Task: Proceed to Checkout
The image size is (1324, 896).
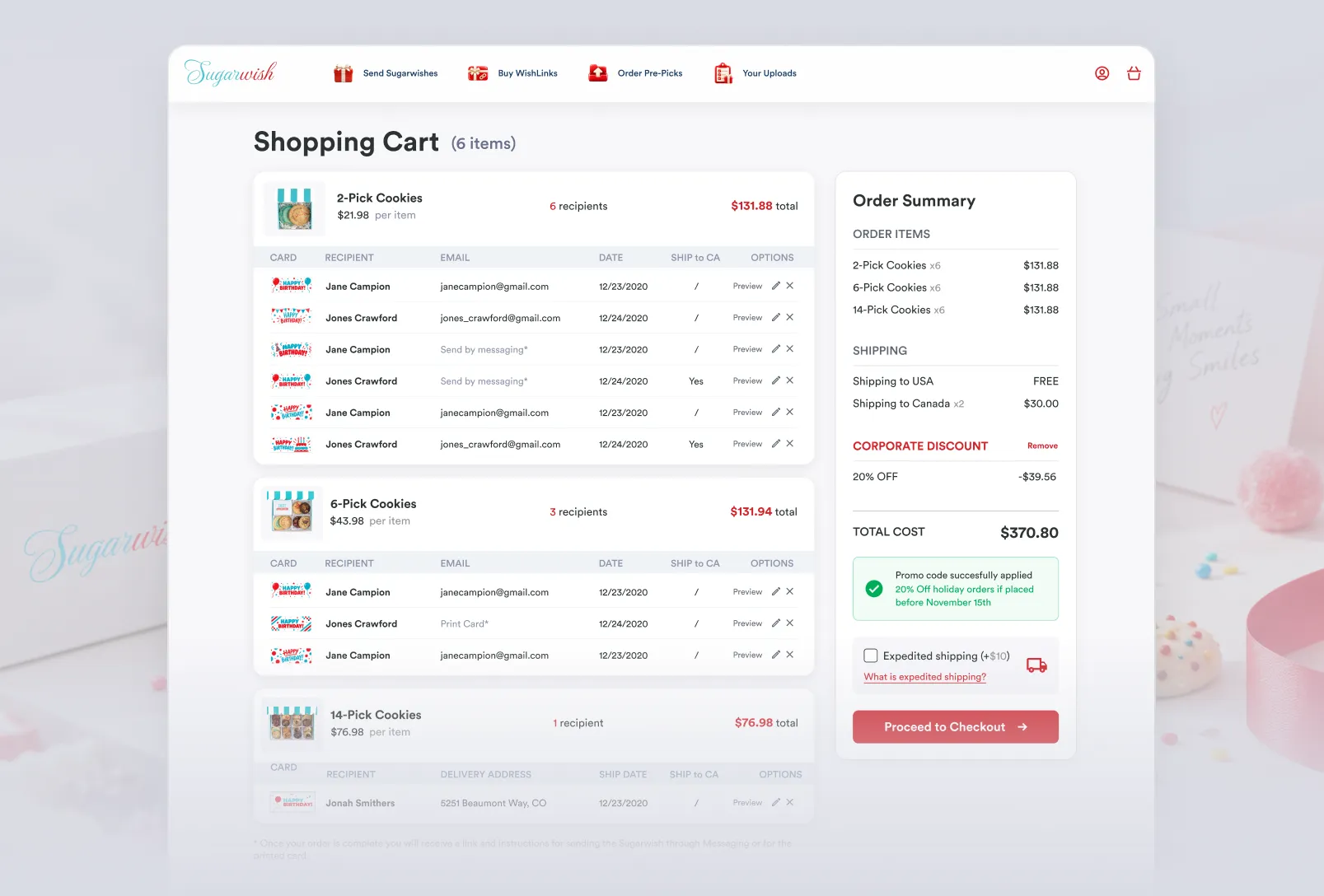Action: [956, 727]
